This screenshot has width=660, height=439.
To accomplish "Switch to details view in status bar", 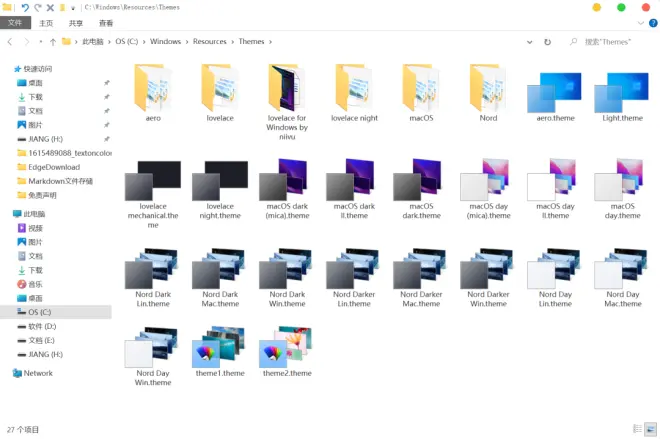I will [638, 428].
